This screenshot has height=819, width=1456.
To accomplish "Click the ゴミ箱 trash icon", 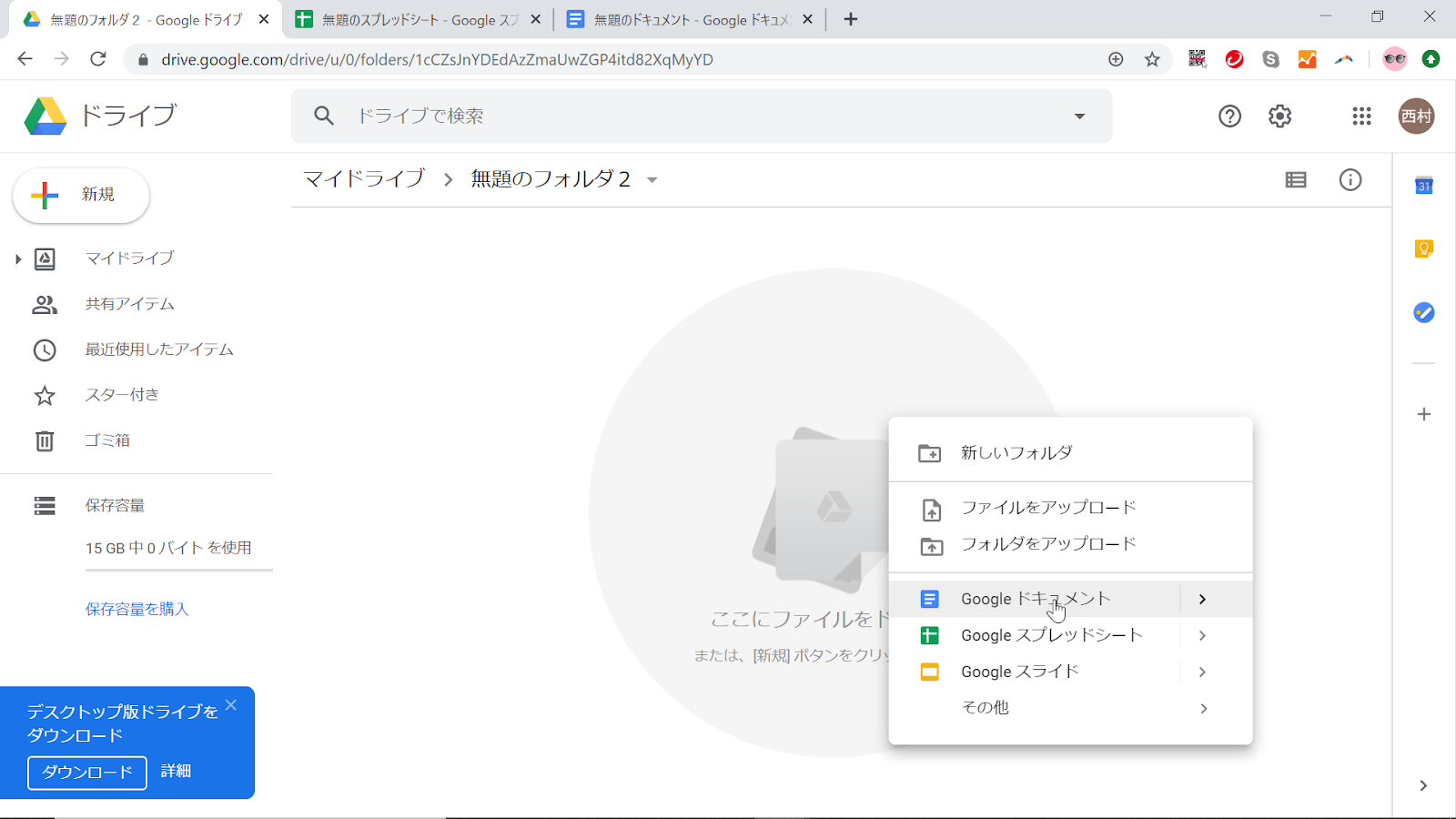I will click(x=45, y=440).
